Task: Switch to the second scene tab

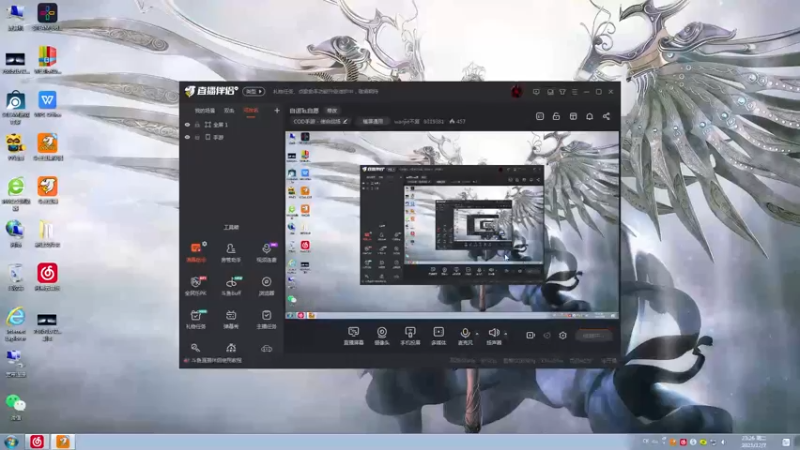Action: point(229,111)
